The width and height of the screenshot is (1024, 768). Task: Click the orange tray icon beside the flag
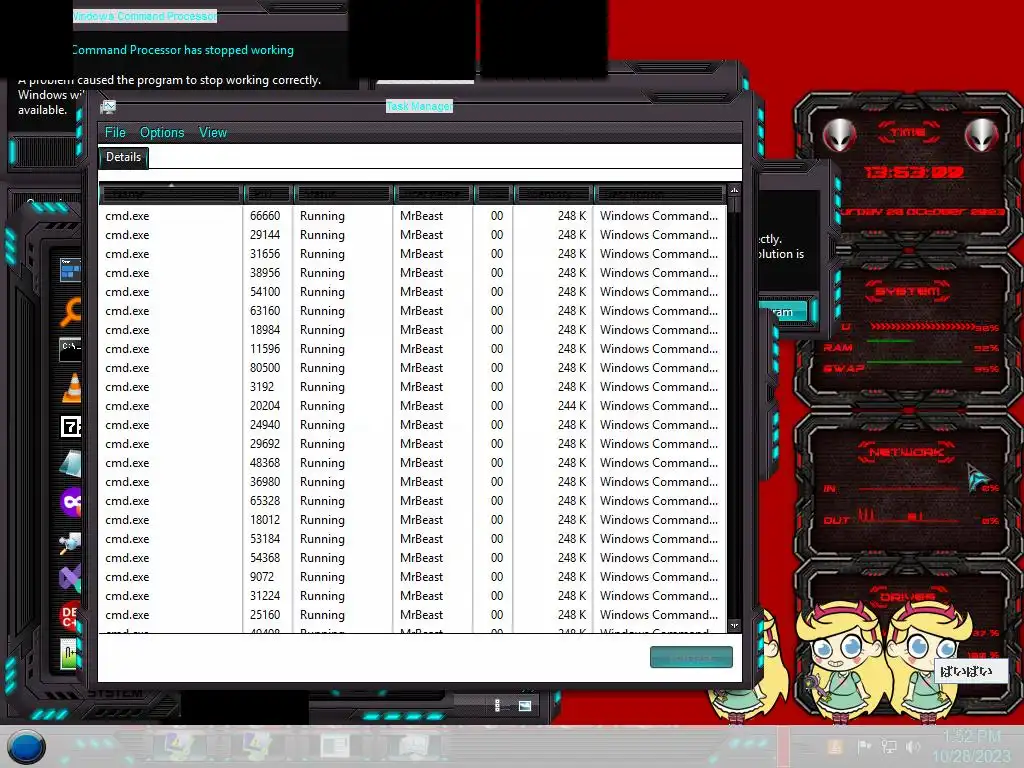(835, 746)
